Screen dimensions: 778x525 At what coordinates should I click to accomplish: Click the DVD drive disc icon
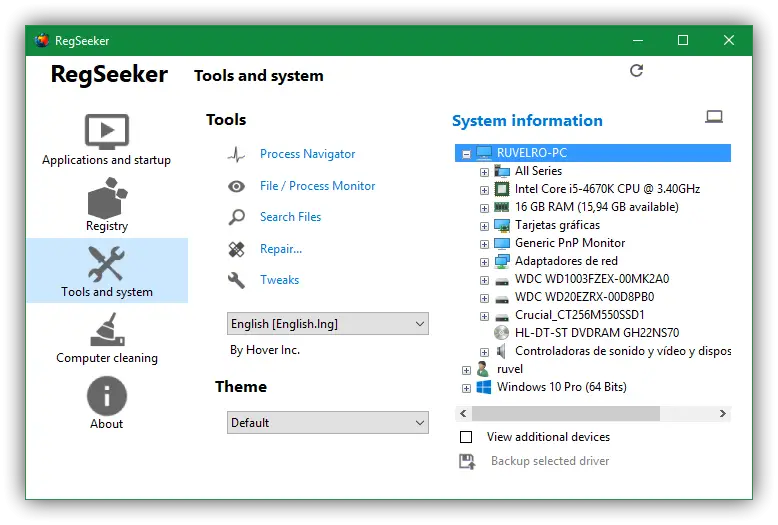point(502,332)
